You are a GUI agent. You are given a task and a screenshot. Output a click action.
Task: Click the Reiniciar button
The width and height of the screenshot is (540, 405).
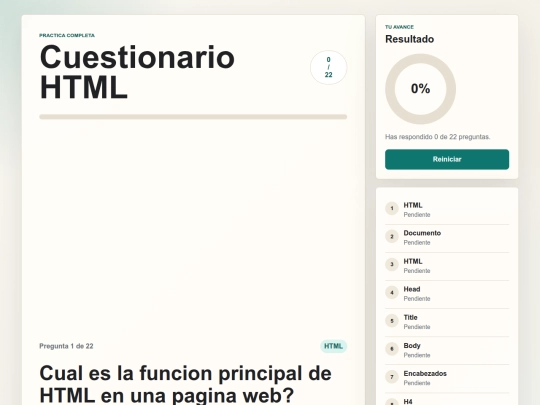447,159
